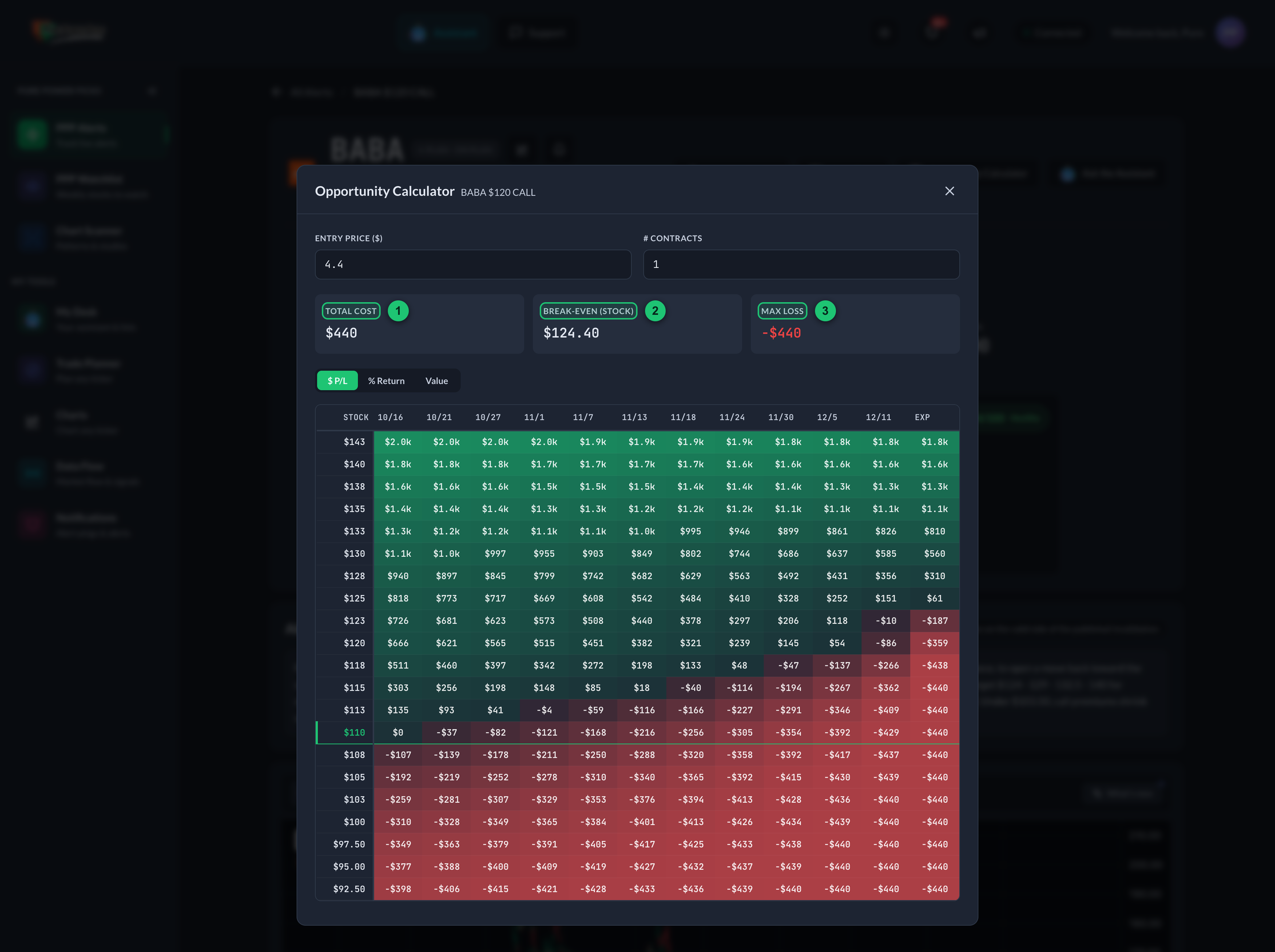Click the $997 cell in the $130 row
Screen dimensions: 1275x952
(495, 554)
